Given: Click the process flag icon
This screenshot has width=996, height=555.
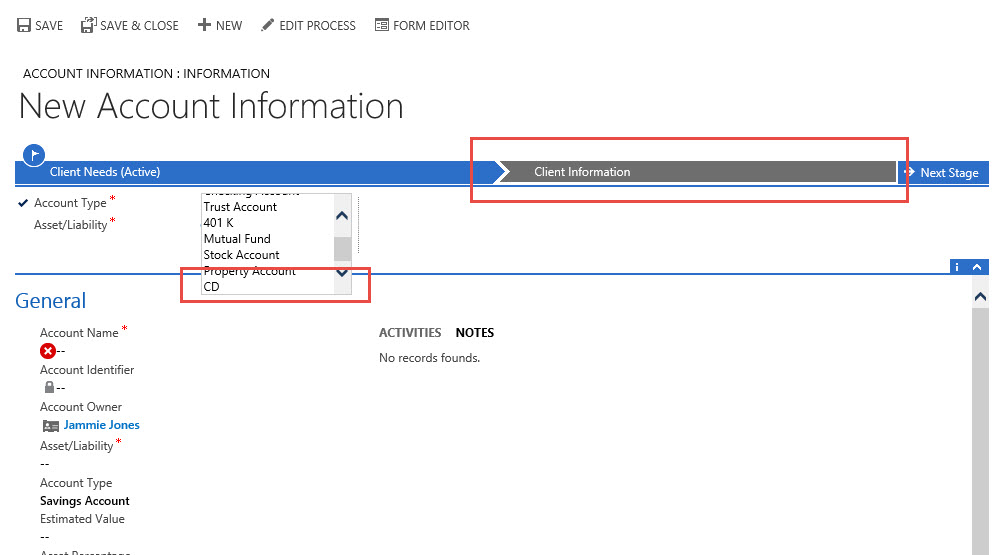Looking at the screenshot, I should click(35, 154).
